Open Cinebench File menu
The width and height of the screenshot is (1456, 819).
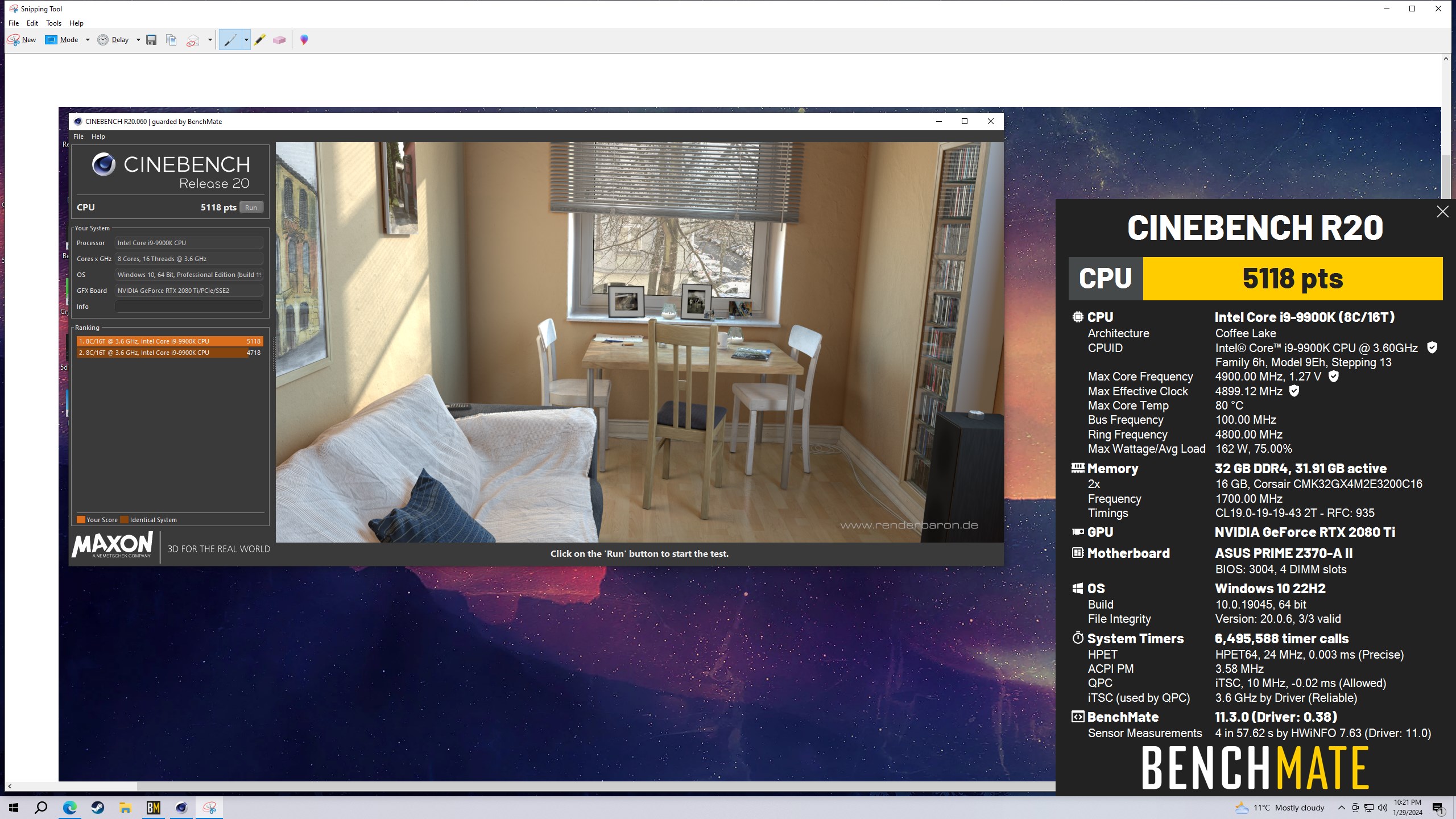click(78, 136)
